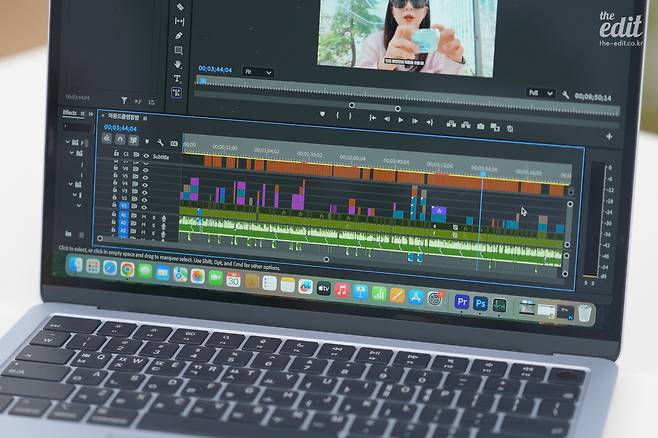Expand the first folder in Effects panel

(x=69, y=142)
